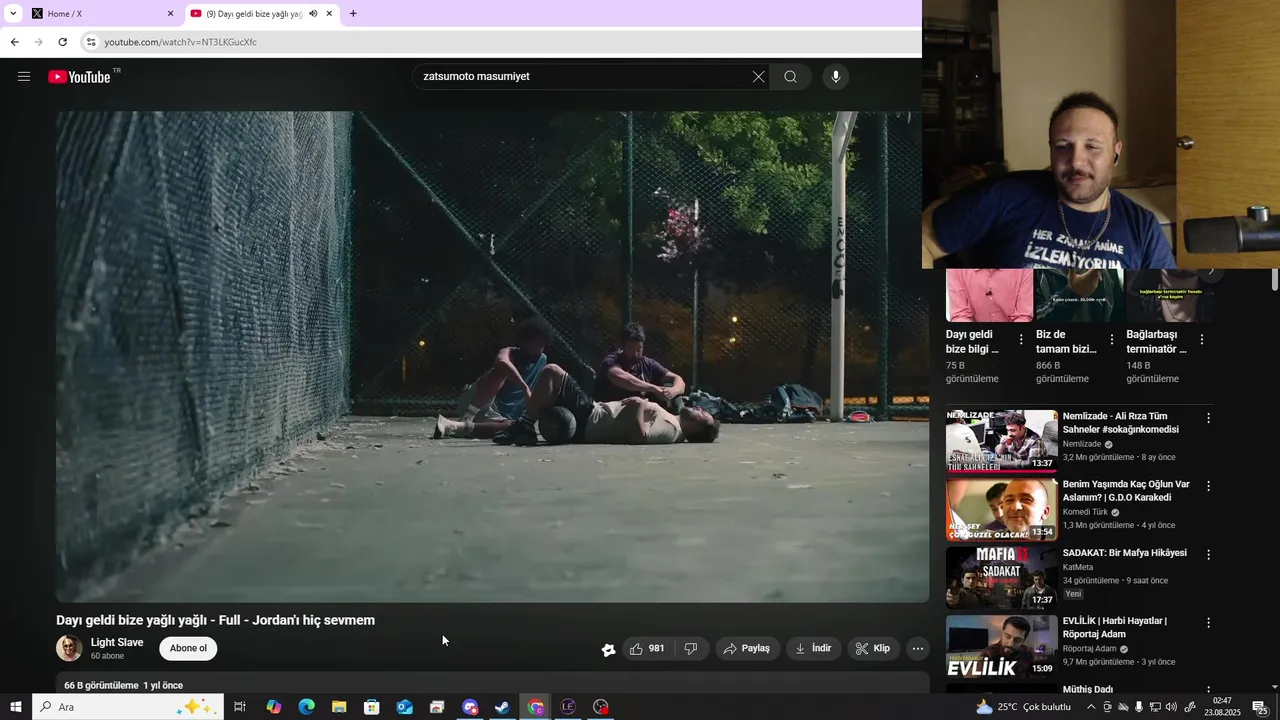1280x720 pixels.
Task: Open Outlook from the taskbar
Action: (x=404, y=707)
